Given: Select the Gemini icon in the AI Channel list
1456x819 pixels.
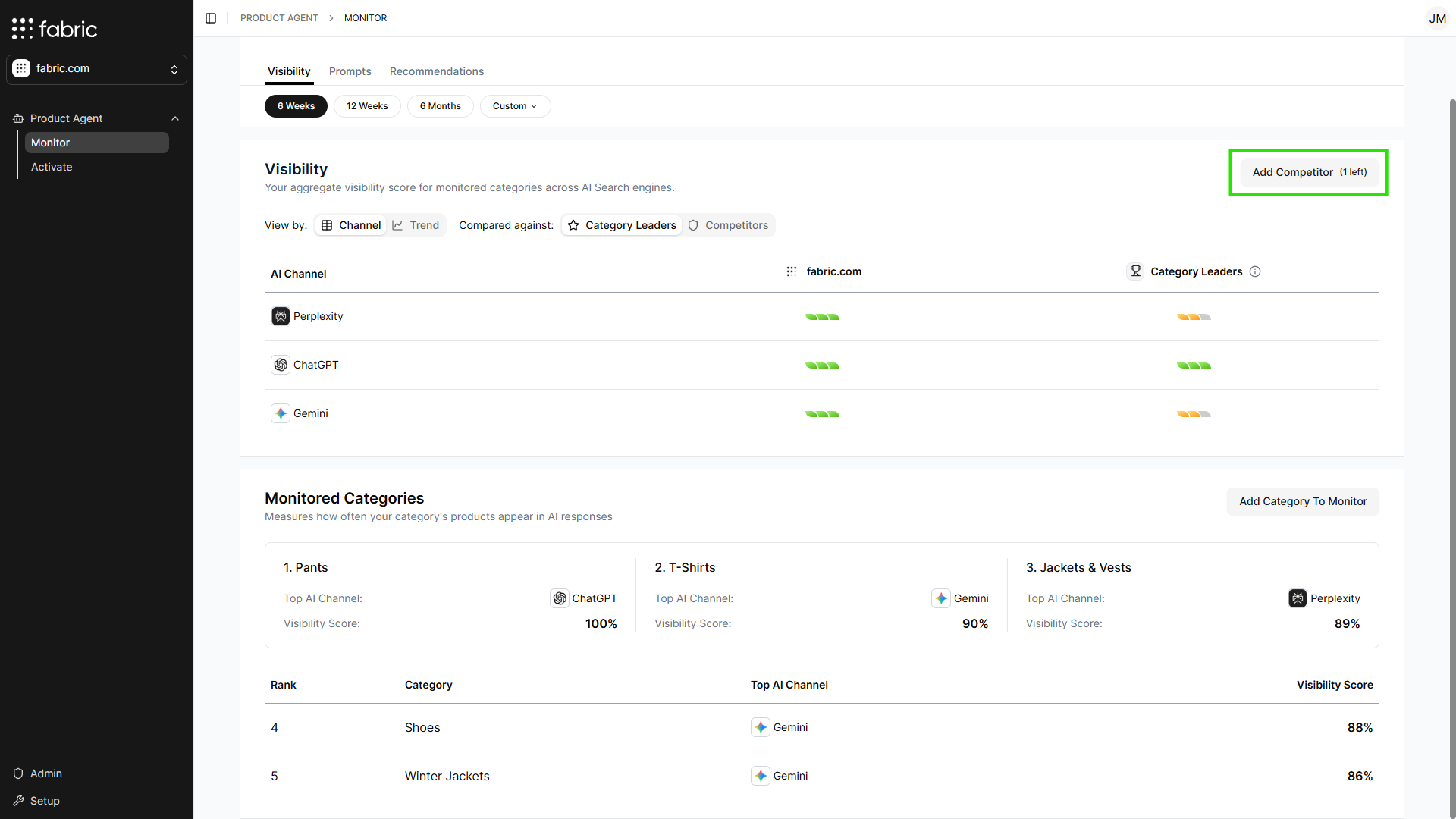Looking at the screenshot, I should 281,413.
